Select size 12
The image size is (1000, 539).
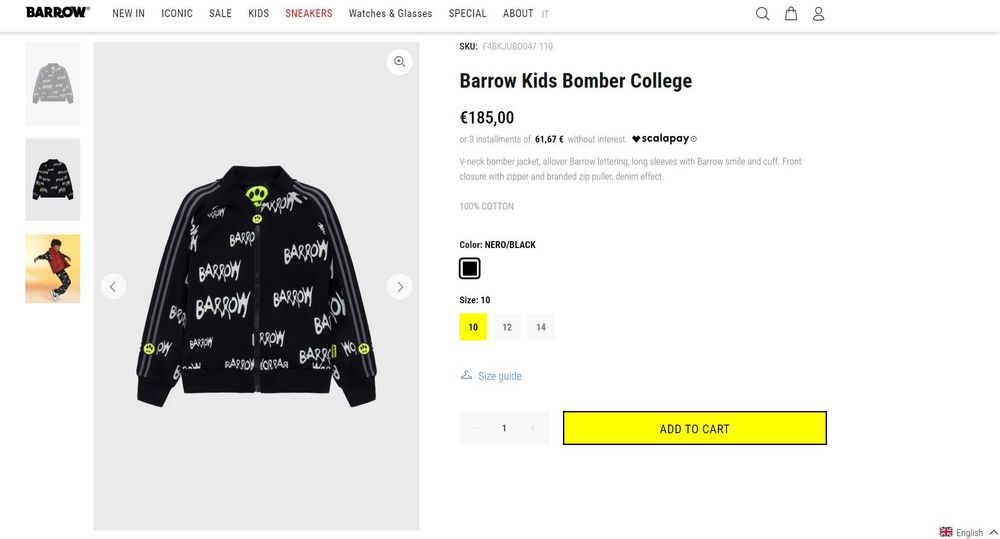pyautogui.click(x=507, y=327)
